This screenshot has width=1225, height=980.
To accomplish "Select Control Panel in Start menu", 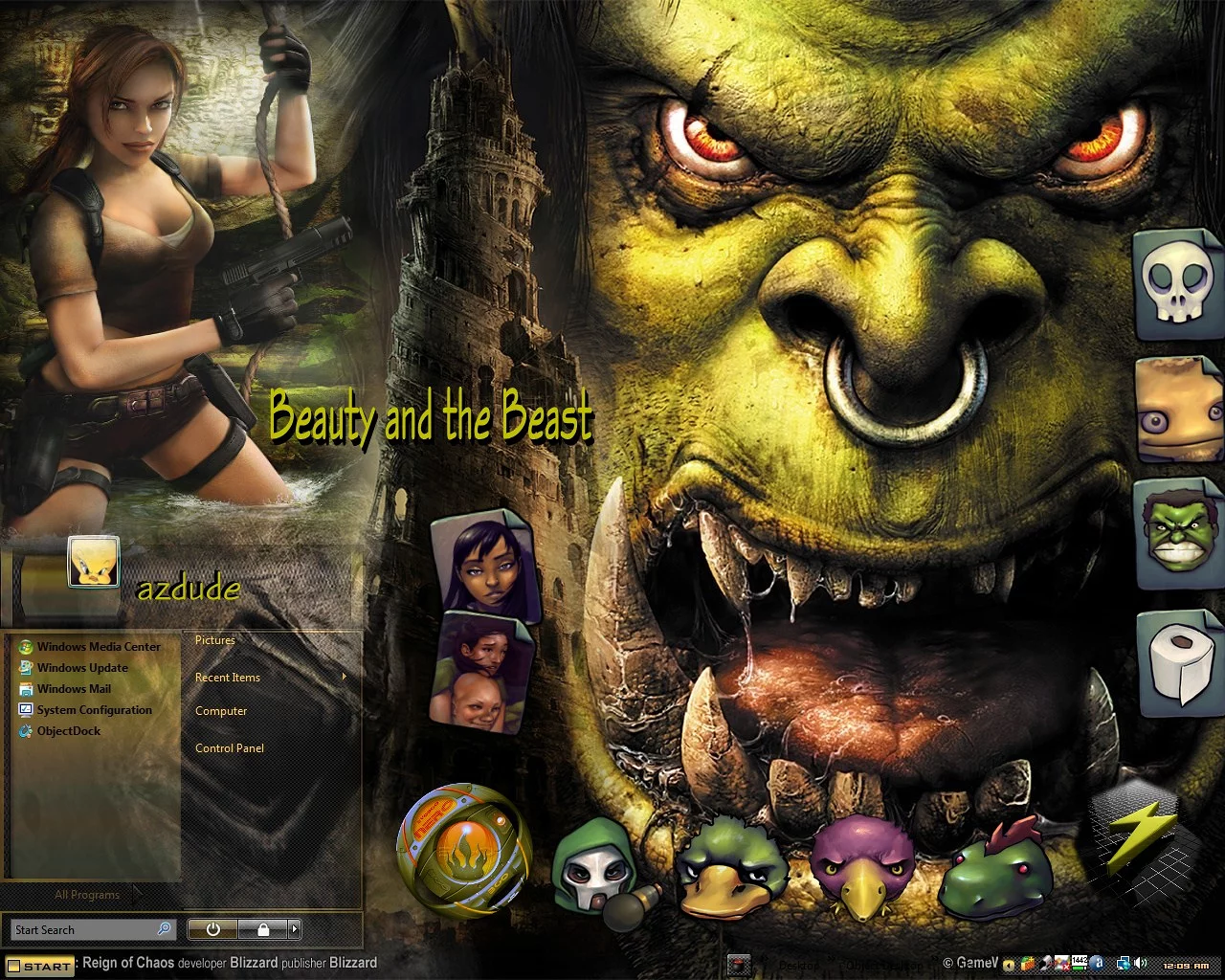I will click(x=230, y=748).
